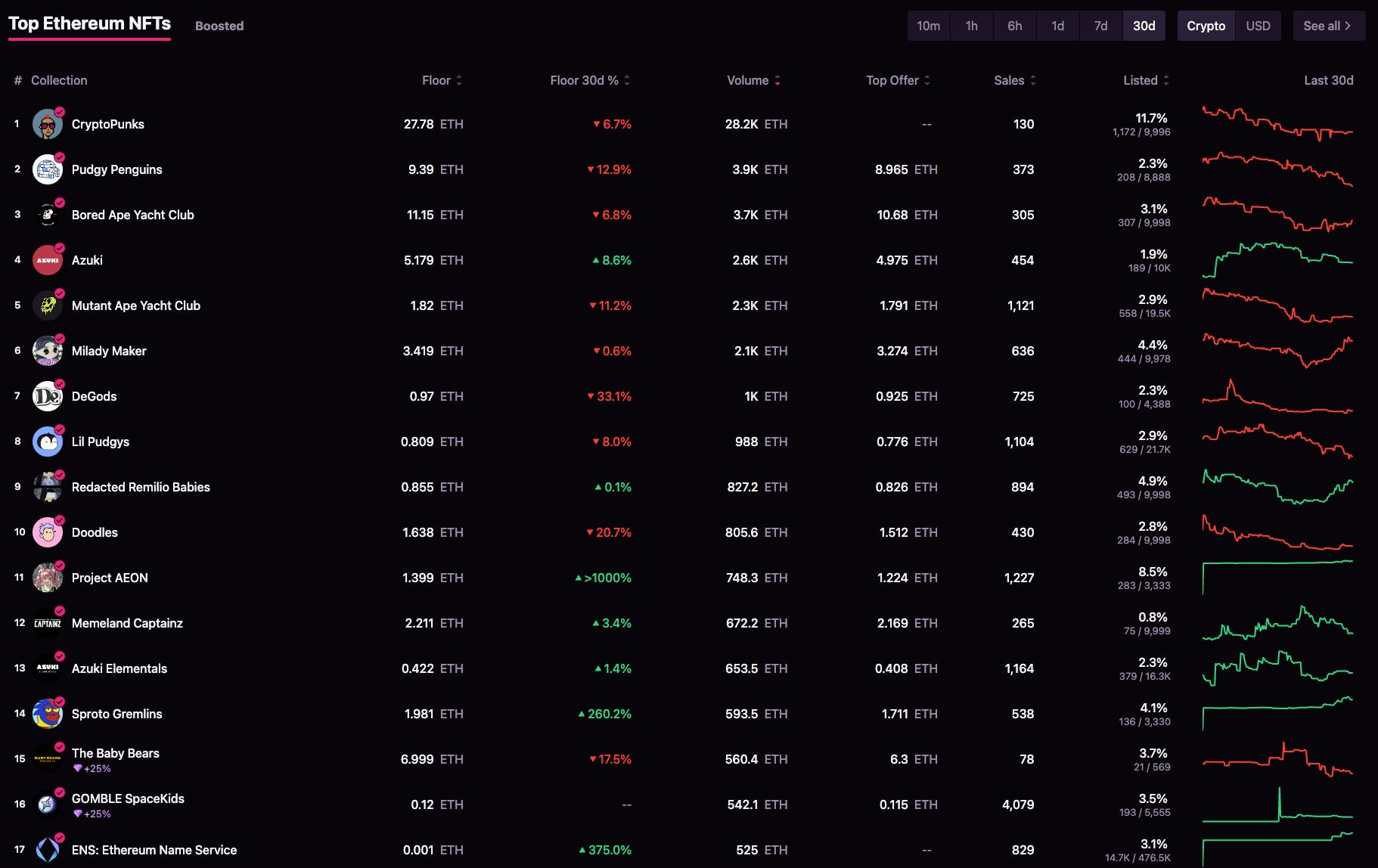Open the Mutant Ape Yacht Club avatar
This screenshot has height=868, width=1378.
tap(48, 305)
